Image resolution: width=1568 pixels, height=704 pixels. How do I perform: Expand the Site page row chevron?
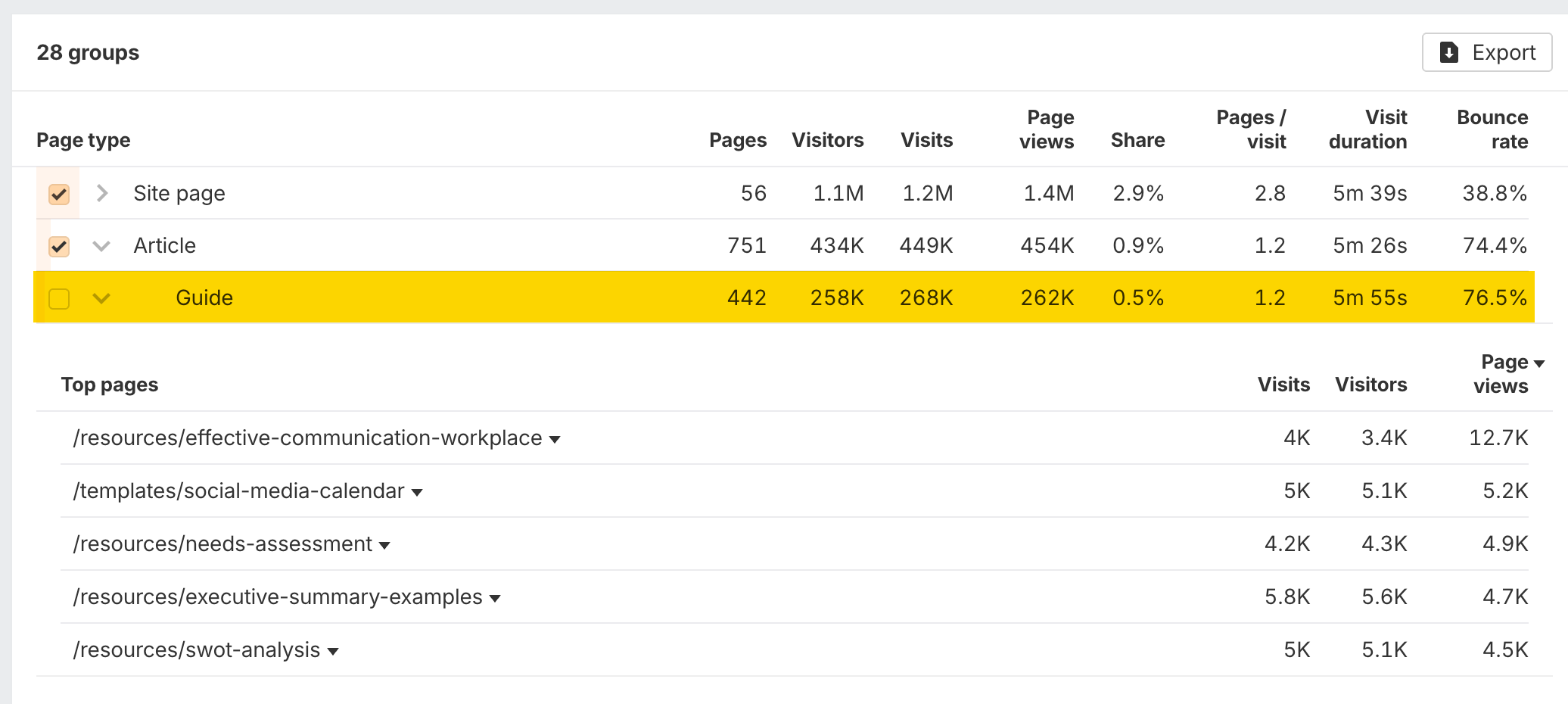click(102, 193)
